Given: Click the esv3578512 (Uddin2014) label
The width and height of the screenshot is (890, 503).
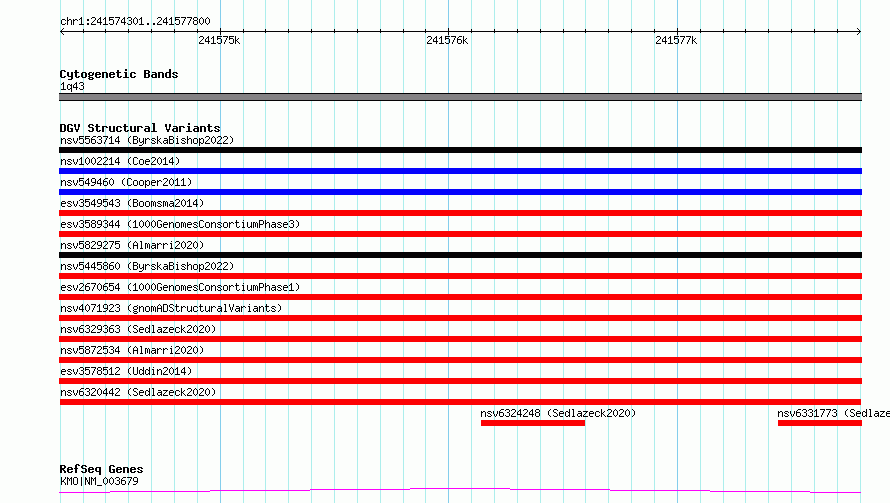Looking at the screenshot, I should [x=126, y=371].
